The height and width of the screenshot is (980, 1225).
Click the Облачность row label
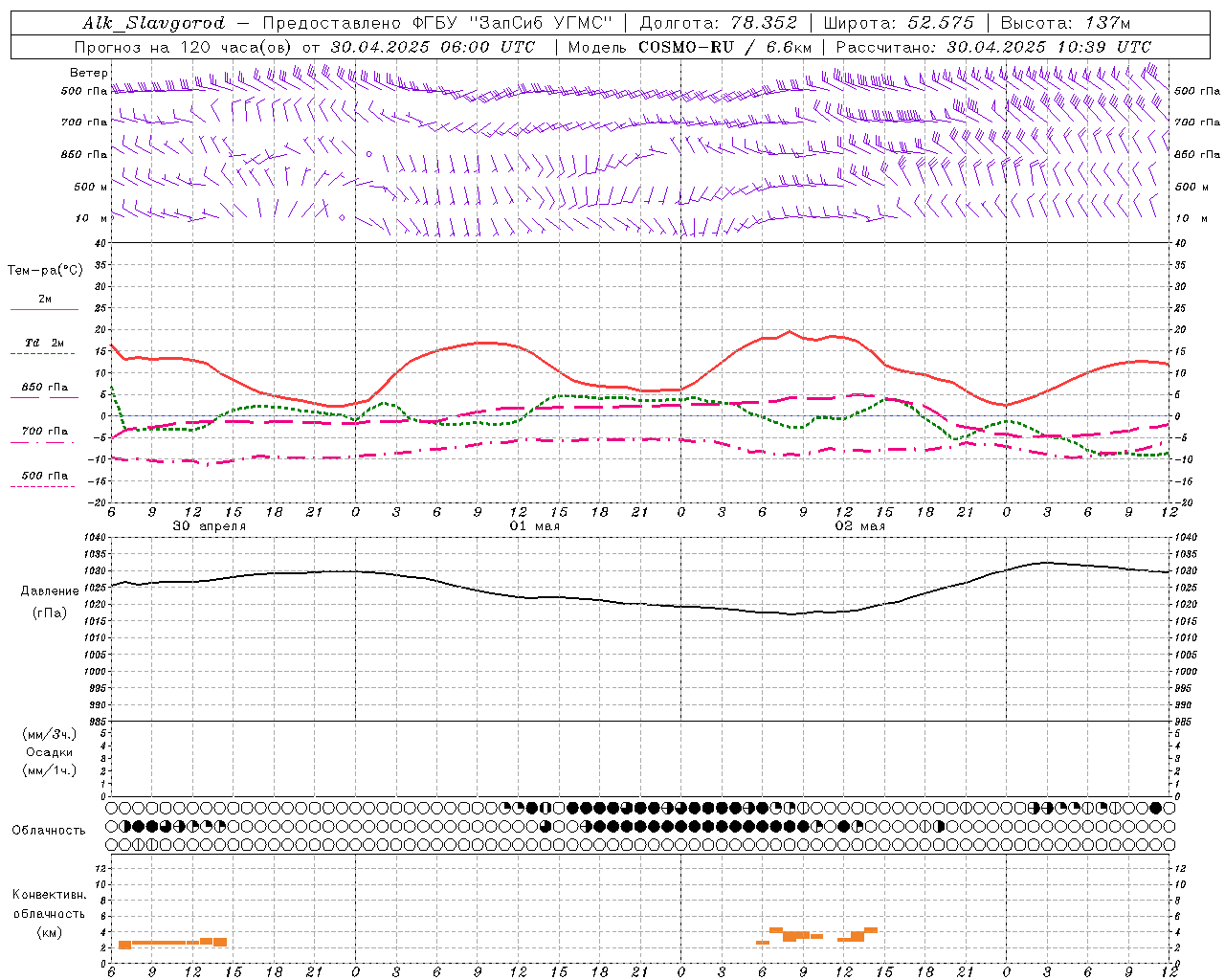(x=49, y=831)
